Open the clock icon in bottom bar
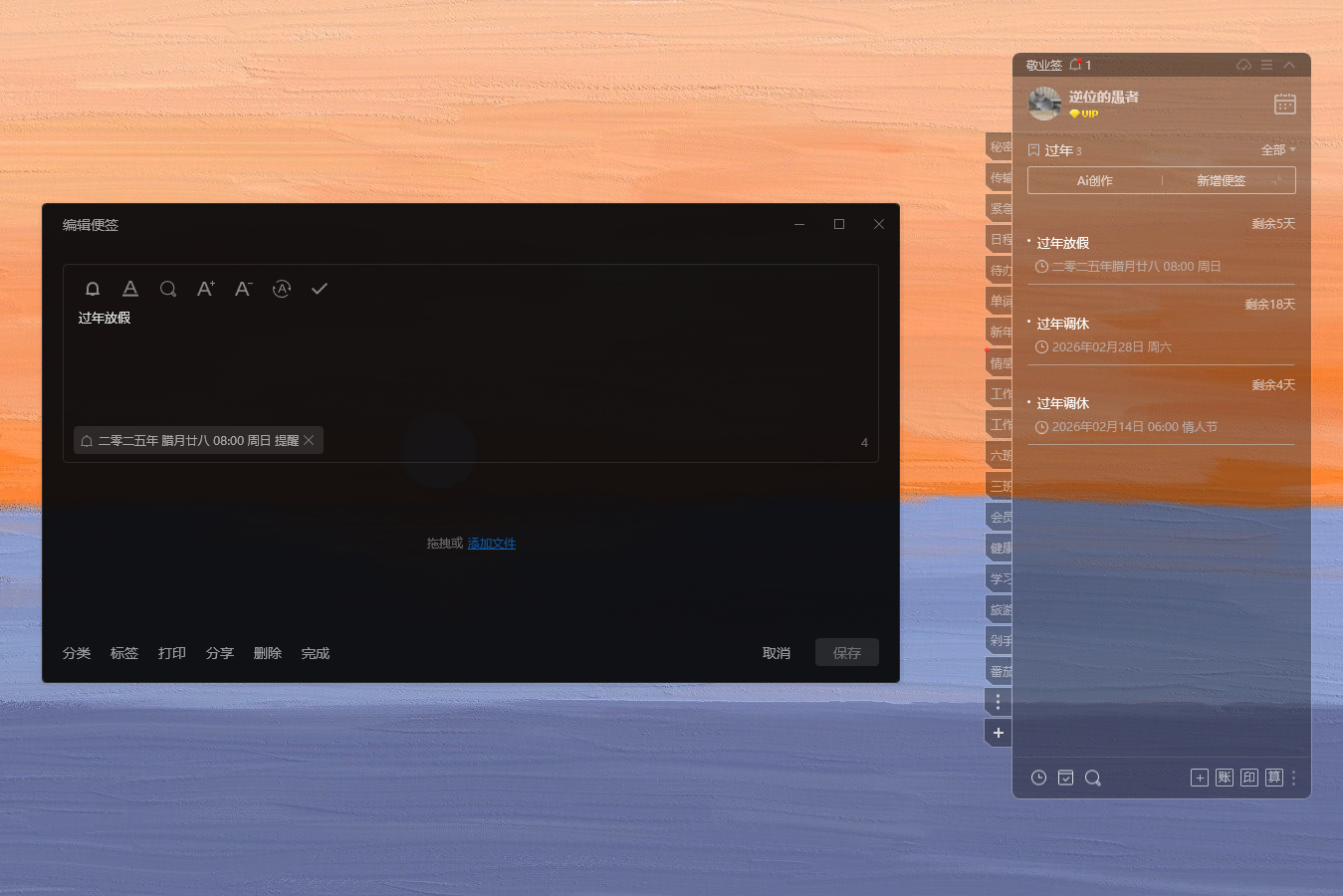The image size is (1343, 896). (1038, 778)
